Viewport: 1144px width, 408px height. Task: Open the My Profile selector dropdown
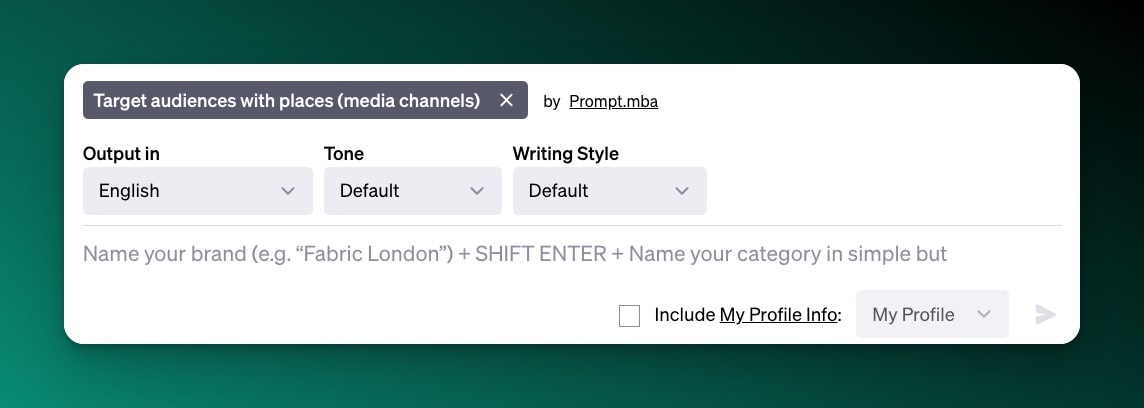point(930,315)
